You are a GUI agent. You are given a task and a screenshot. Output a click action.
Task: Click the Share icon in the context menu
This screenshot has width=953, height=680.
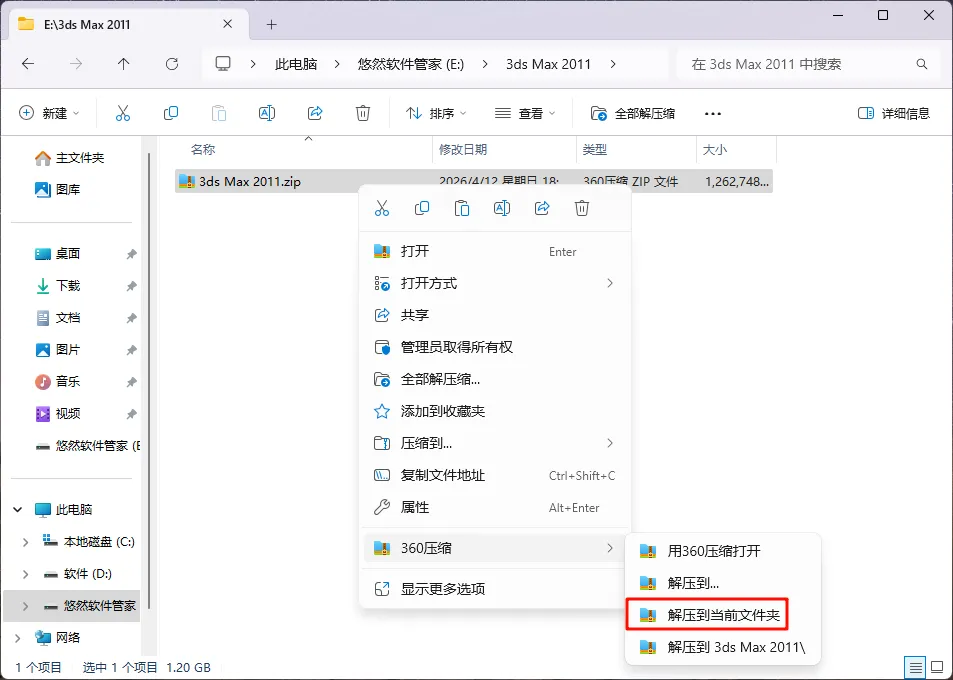pos(542,208)
